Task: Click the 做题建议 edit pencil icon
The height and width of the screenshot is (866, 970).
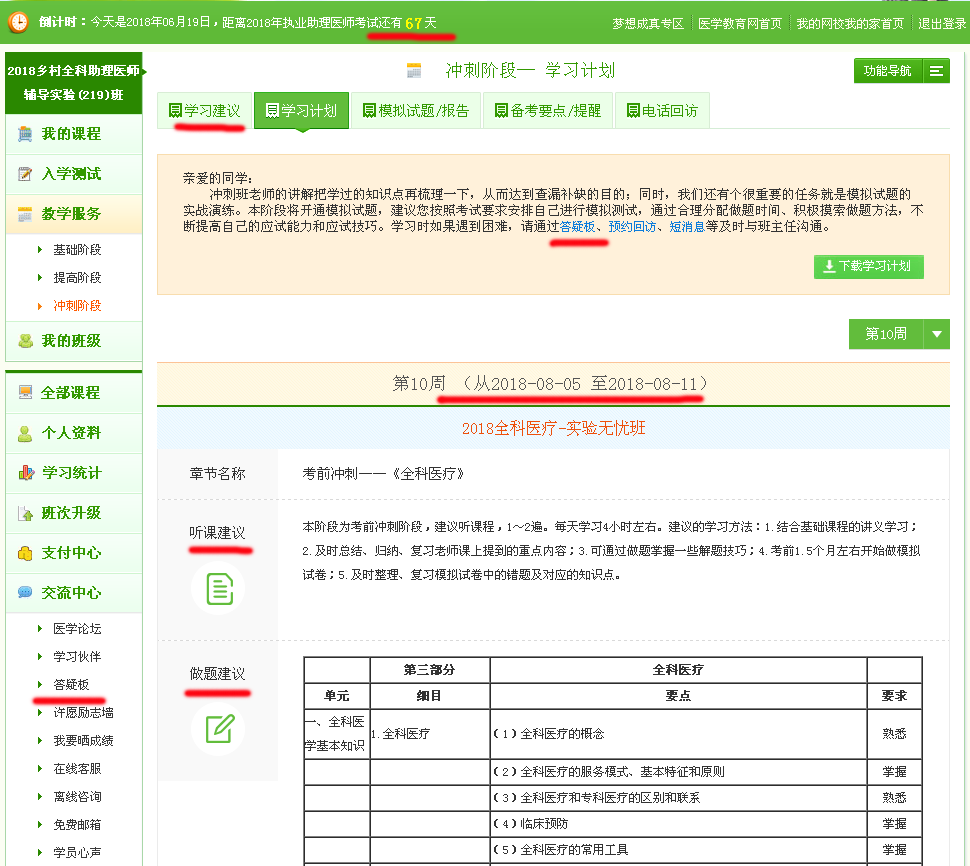Action: point(218,728)
